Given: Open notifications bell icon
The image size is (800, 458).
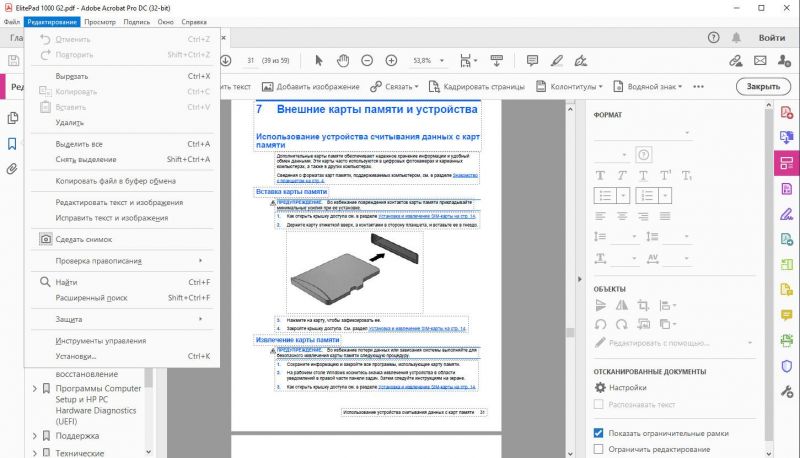Looking at the screenshot, I should point(736,37).
